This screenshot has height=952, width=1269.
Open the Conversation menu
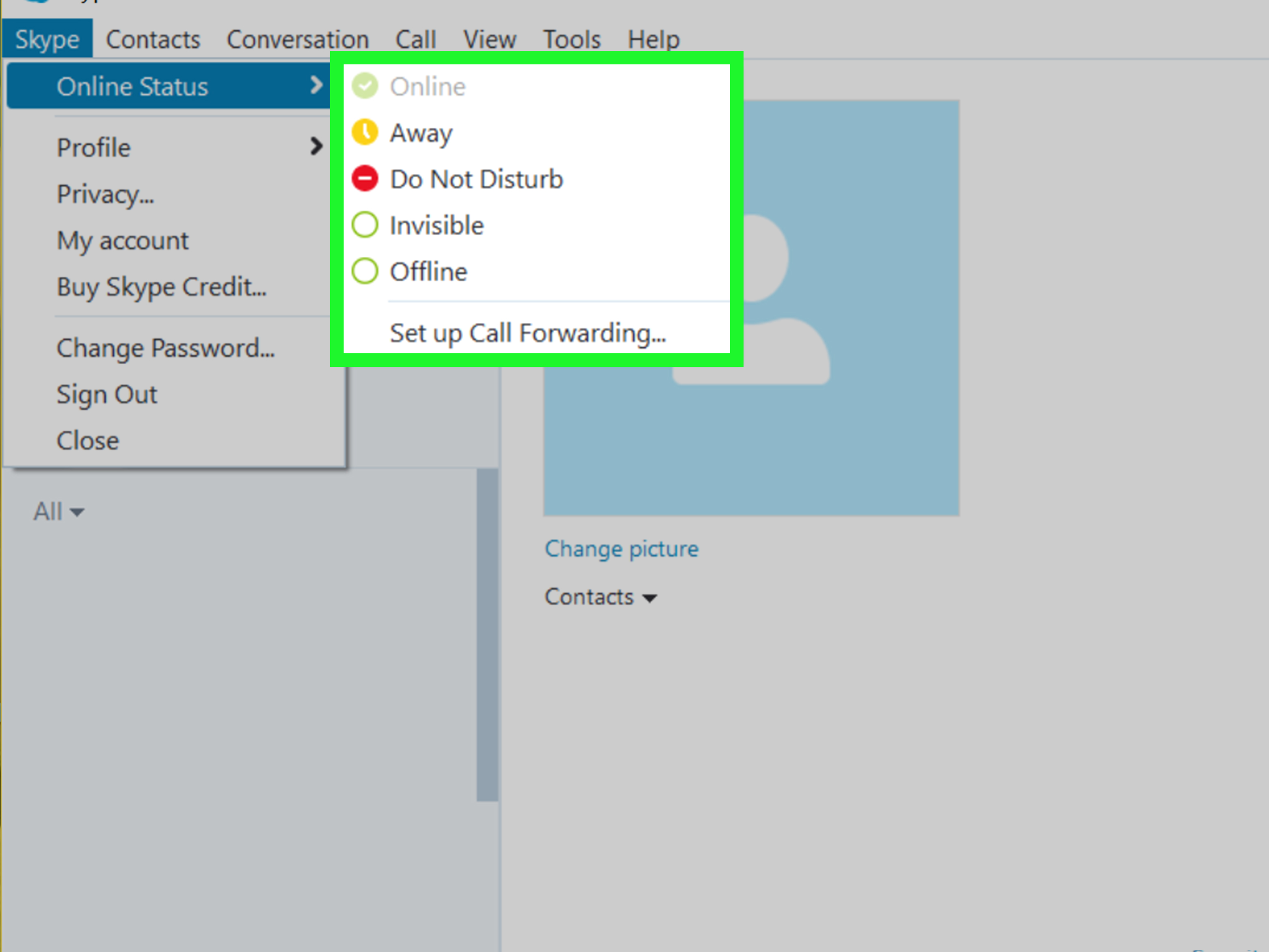click(297, 39)
